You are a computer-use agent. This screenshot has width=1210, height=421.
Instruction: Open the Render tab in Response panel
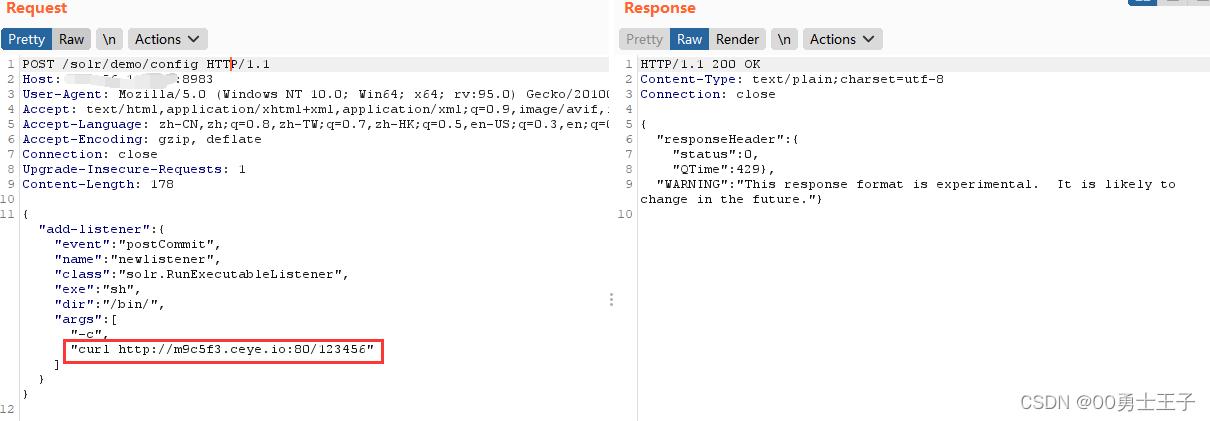coord(738,39)
